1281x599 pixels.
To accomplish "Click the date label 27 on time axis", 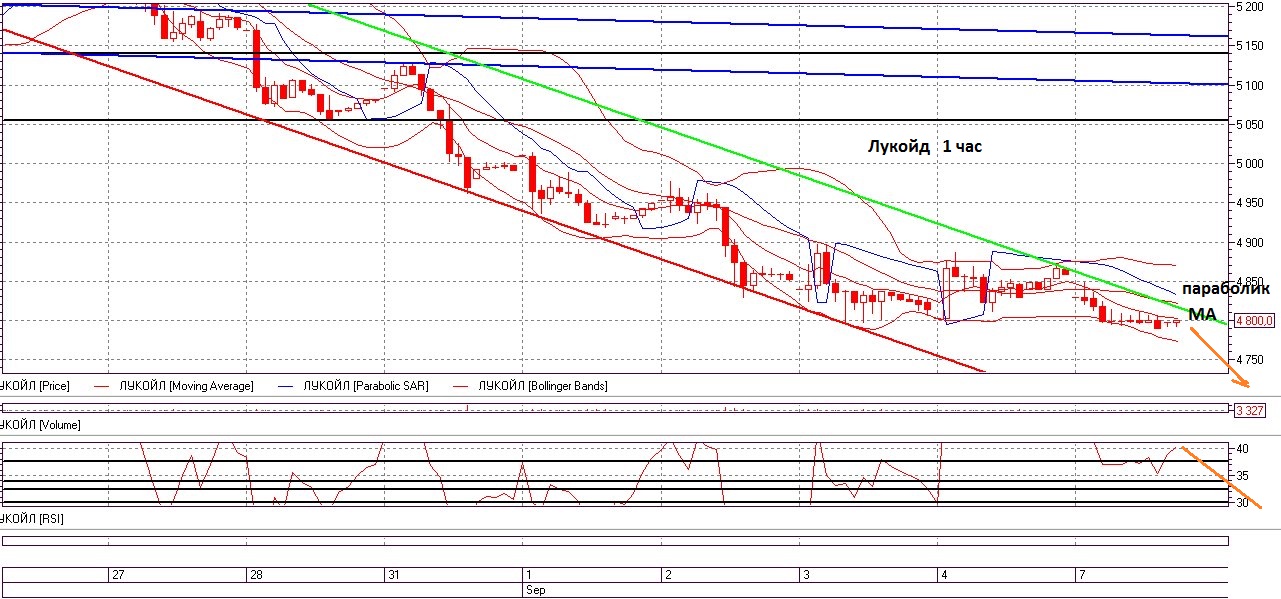I will [x=118, y=576].
